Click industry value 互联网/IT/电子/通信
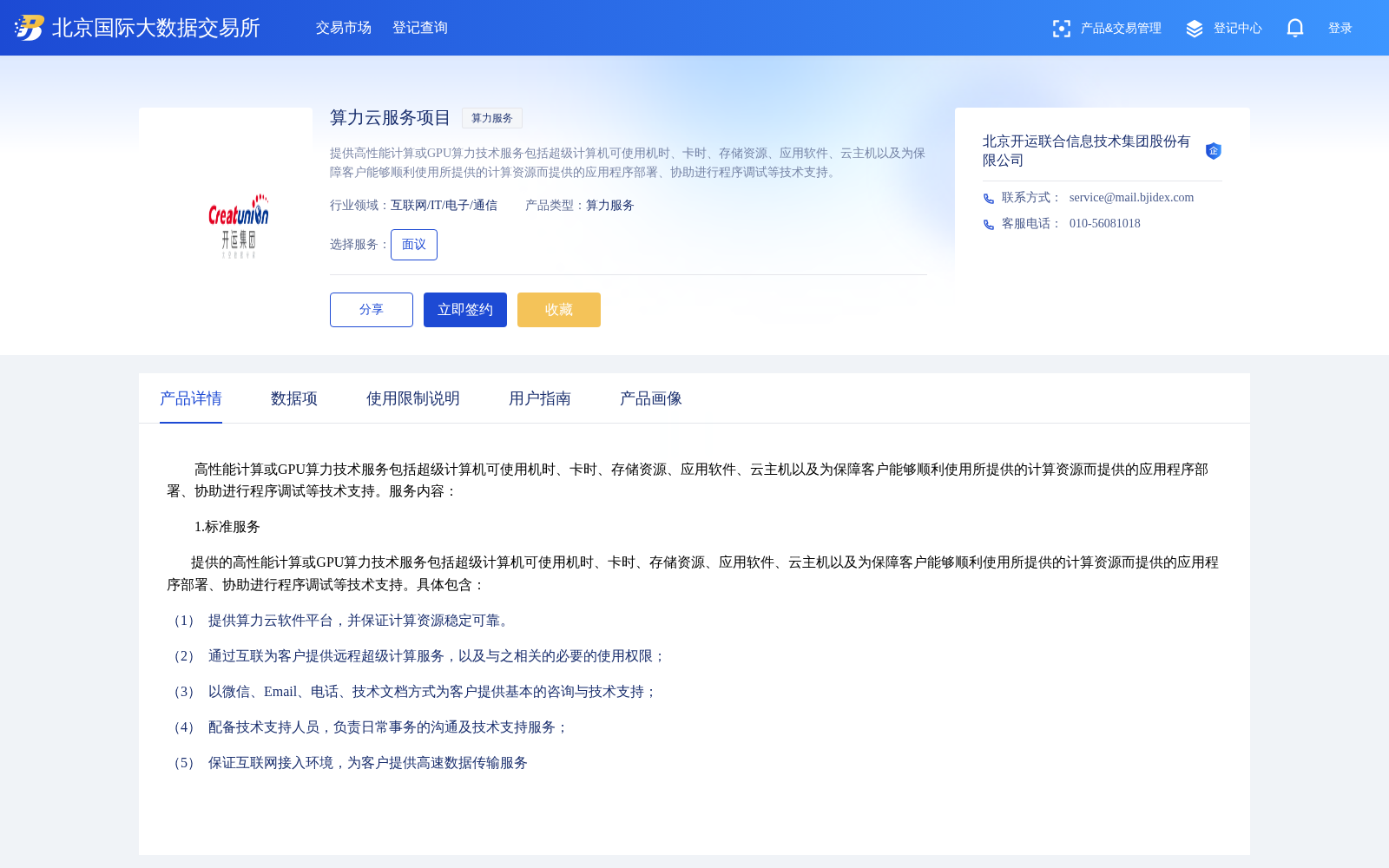1389x868 pixels. pyautogui.click(x=444, y=206)
